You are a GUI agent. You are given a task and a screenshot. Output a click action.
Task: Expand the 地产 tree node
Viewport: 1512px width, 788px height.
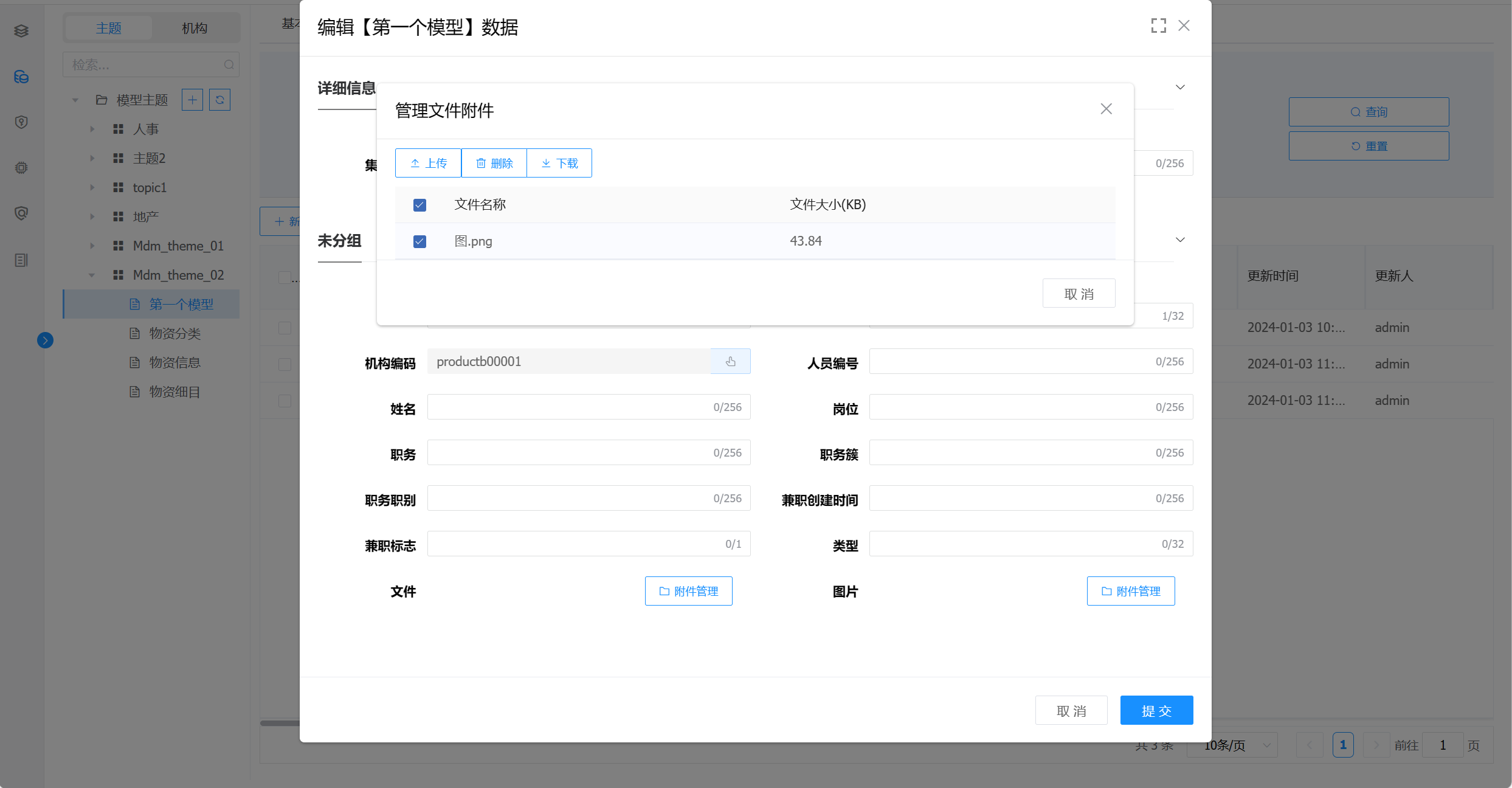tap(92, 216)
